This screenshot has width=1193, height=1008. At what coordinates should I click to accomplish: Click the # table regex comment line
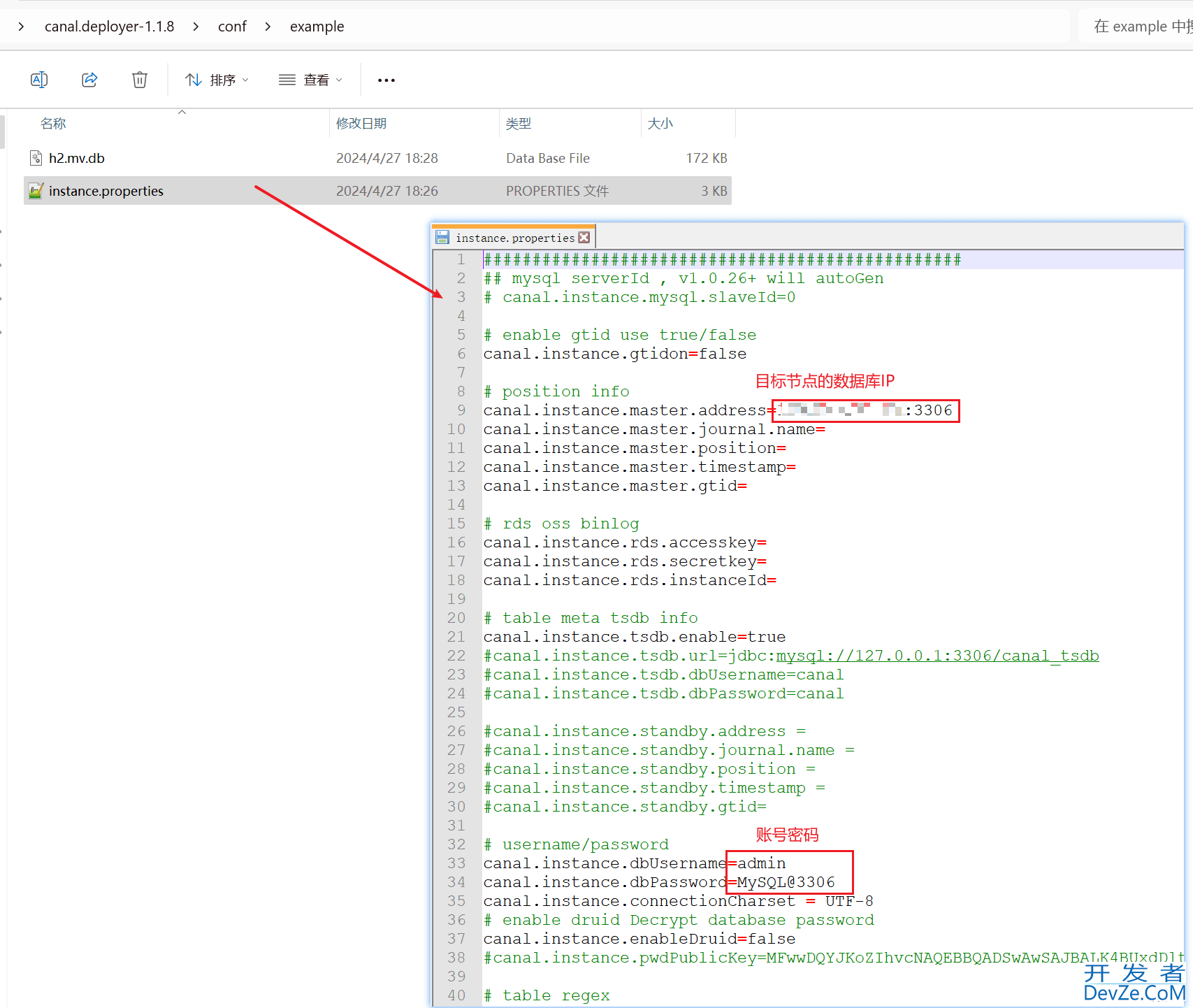point(547,995)
